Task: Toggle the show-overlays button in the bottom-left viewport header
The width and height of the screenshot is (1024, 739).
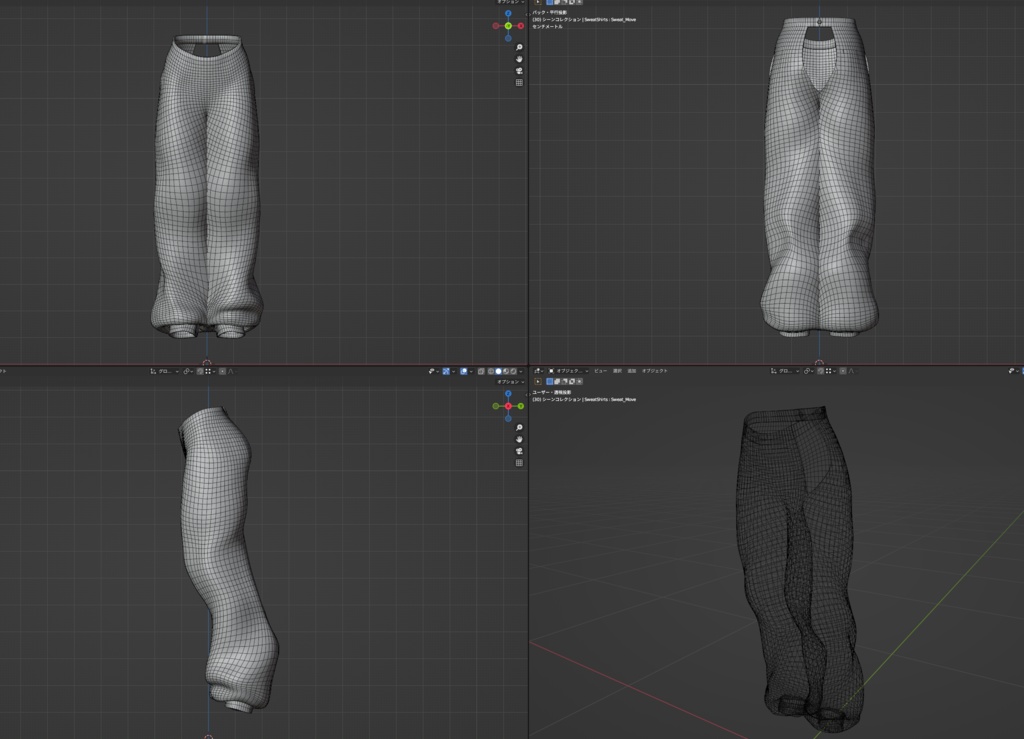Action: coord(464,371)
